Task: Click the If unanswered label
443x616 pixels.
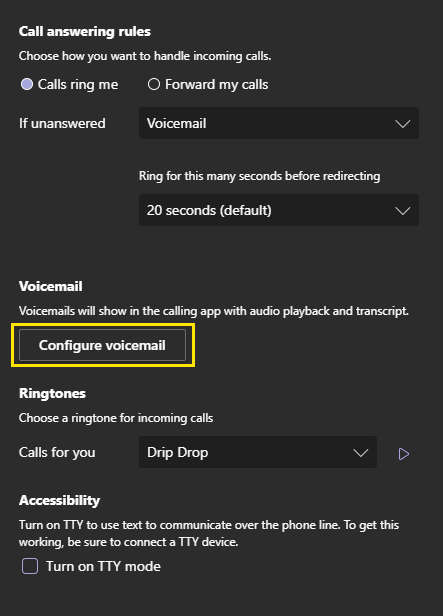Action: [62, 123]
